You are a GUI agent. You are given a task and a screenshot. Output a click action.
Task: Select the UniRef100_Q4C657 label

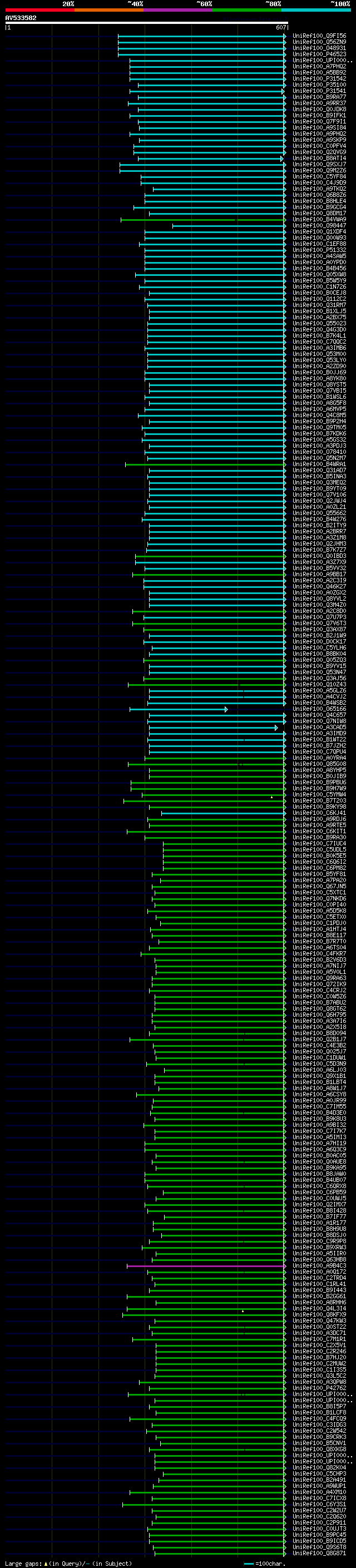tap(319, 715)
